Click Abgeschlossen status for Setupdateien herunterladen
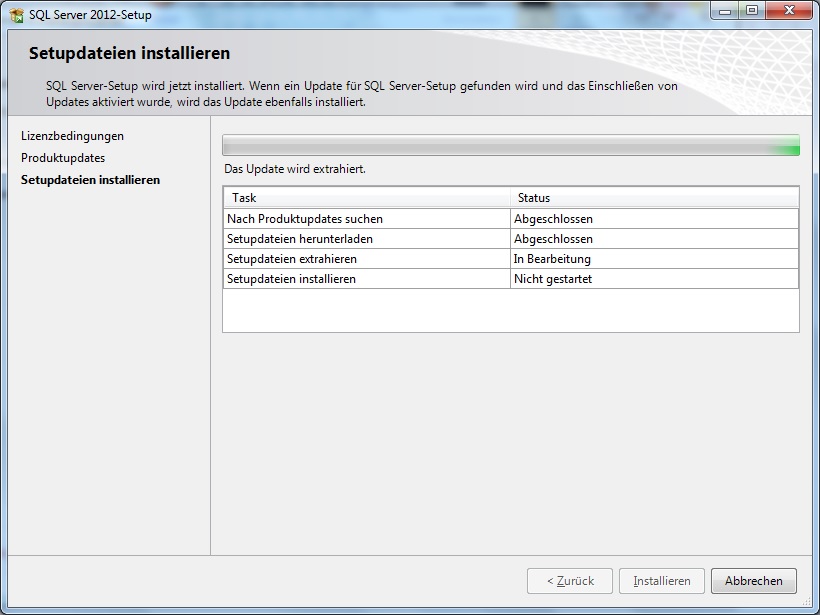The width and height of the screenshot is (820, 615). tap(654, 239)
